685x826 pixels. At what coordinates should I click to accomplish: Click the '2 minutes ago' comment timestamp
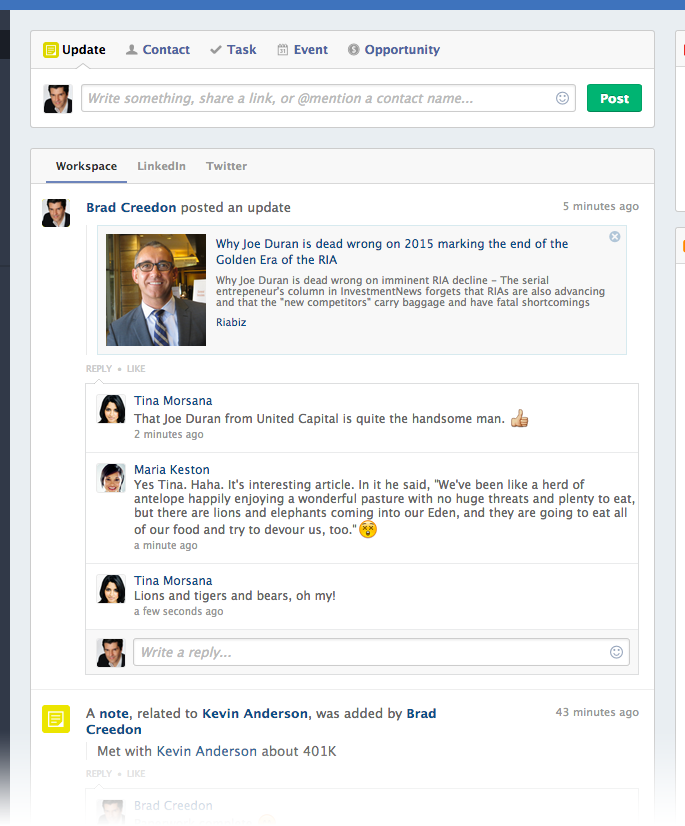(x=169, y=434)
